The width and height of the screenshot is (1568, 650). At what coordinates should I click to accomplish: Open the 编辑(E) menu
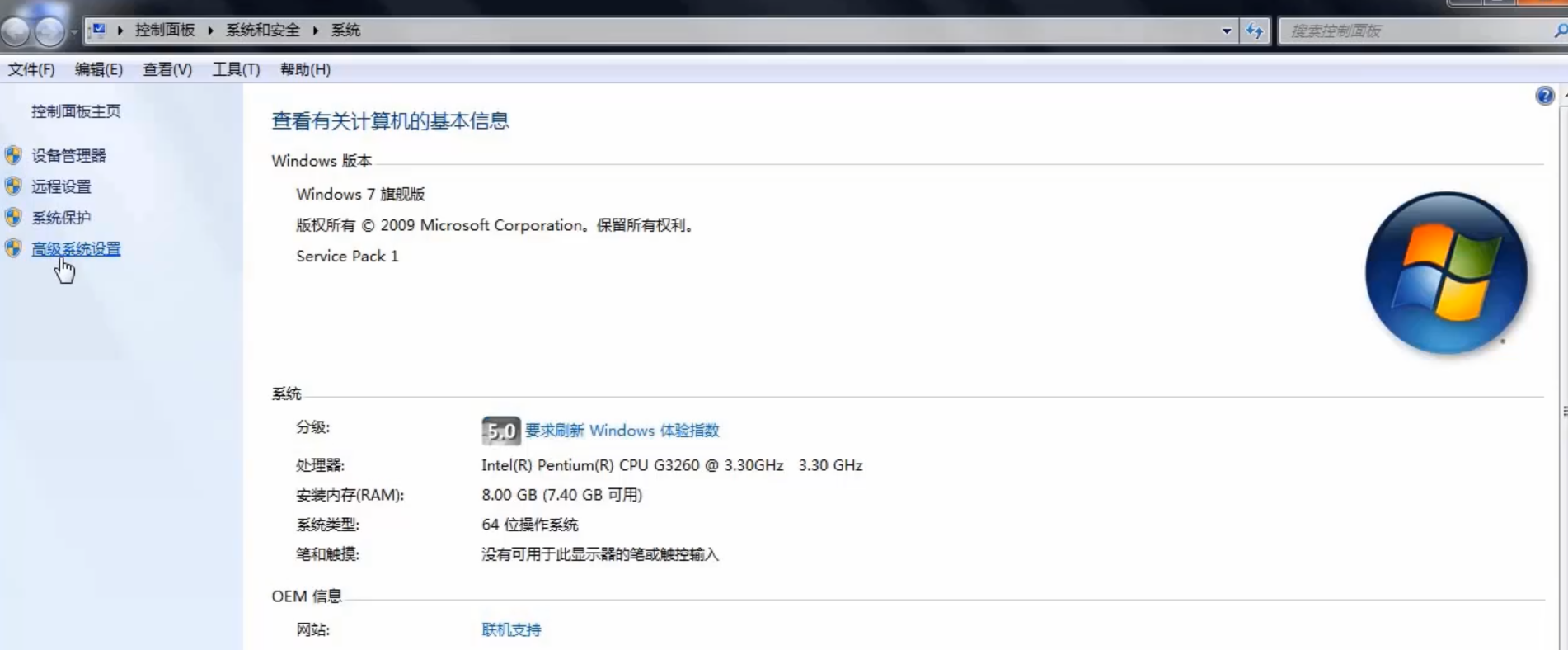(99, 69)
